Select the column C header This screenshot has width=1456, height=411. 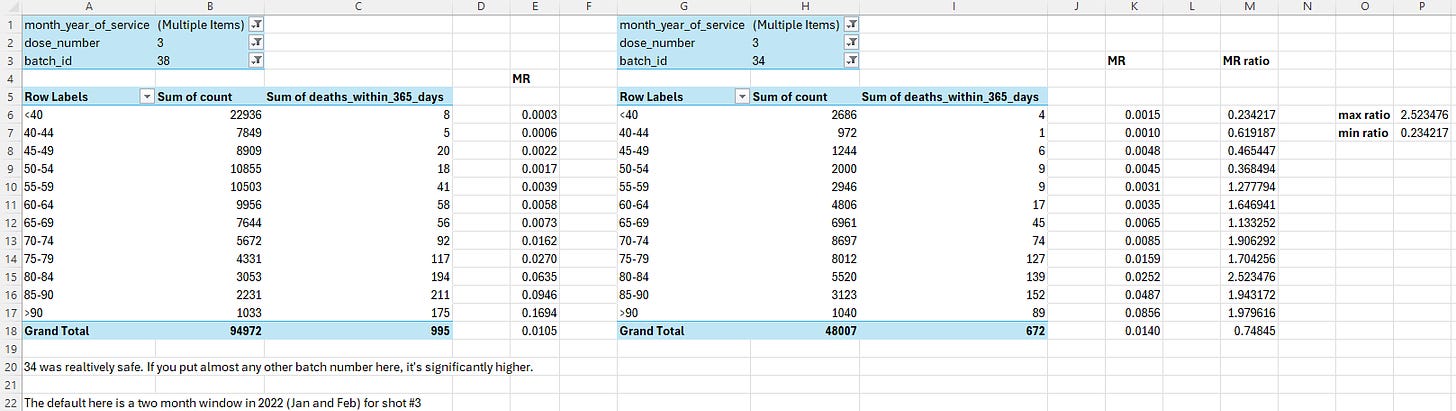click(358, 7)
